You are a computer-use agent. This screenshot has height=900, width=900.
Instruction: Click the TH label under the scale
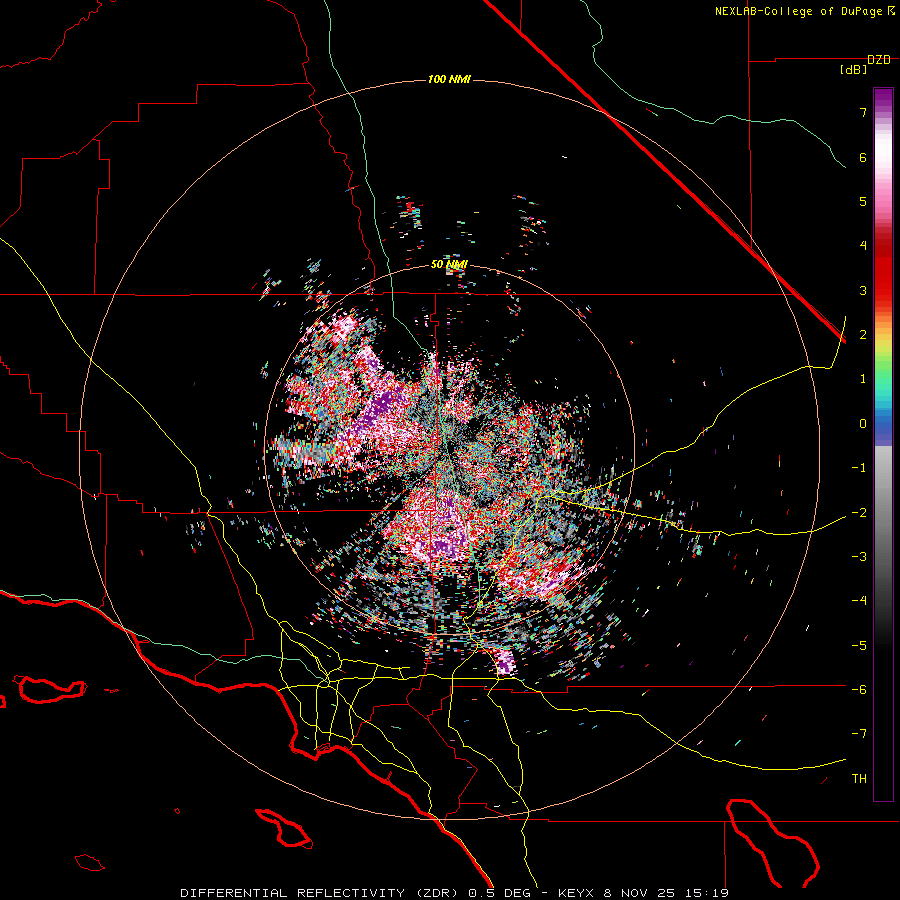859,778
